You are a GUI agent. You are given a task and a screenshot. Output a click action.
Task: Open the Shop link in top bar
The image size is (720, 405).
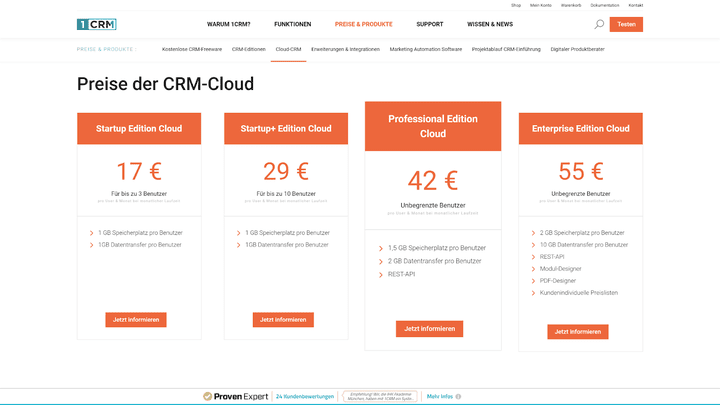click(516, 6)
